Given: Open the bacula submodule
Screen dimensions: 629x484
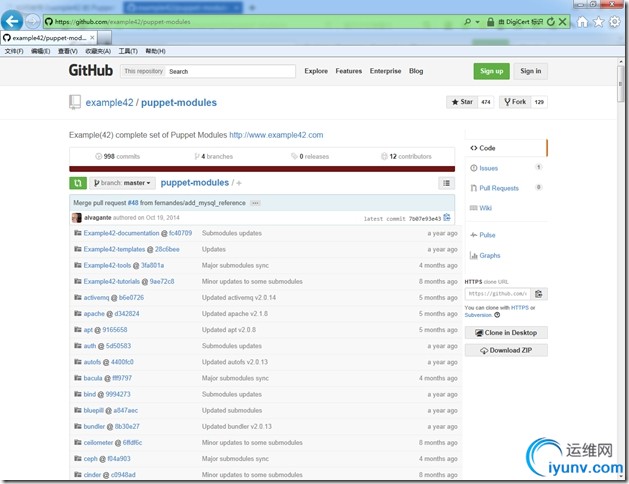Looking at the screenshot, I should pyautogui.click(x=93, y=378).
